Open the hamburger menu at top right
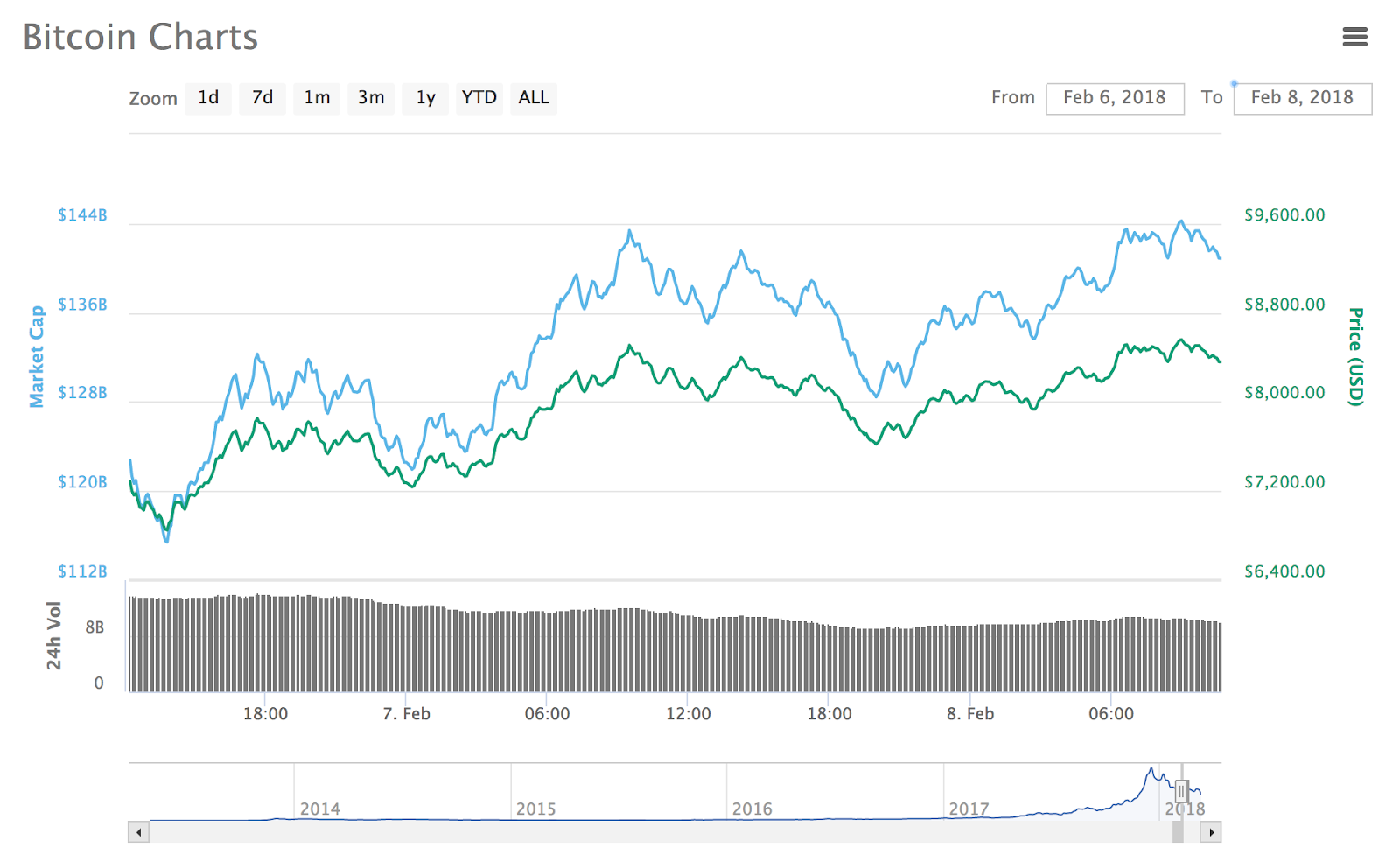The height and width of the screenshot is (848, 1400). coord(1355,37)
